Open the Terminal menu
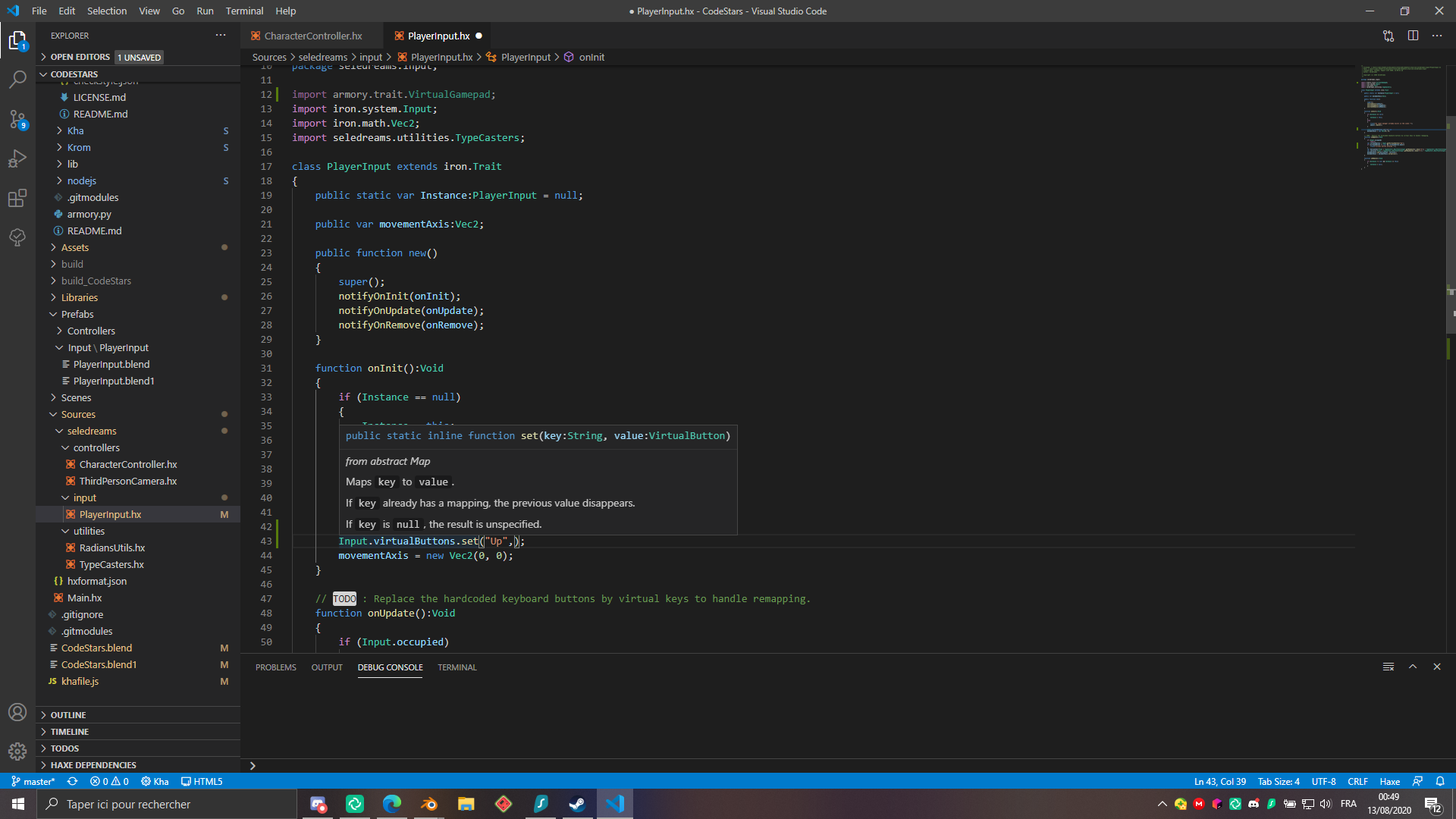Viewport: 1456px width, 819px height. tap(243, 11)
